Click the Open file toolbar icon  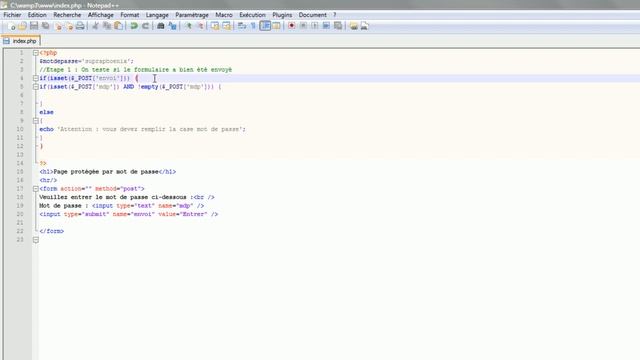tap(22, 26)
